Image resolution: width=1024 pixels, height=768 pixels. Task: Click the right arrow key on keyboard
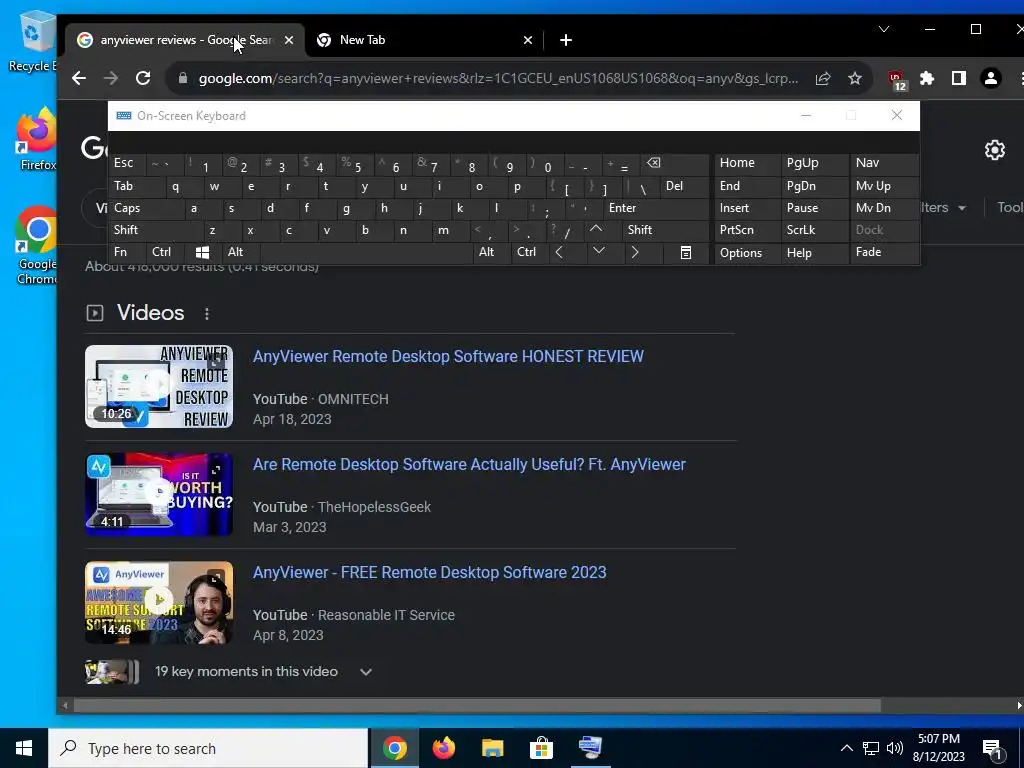point(635,253)
